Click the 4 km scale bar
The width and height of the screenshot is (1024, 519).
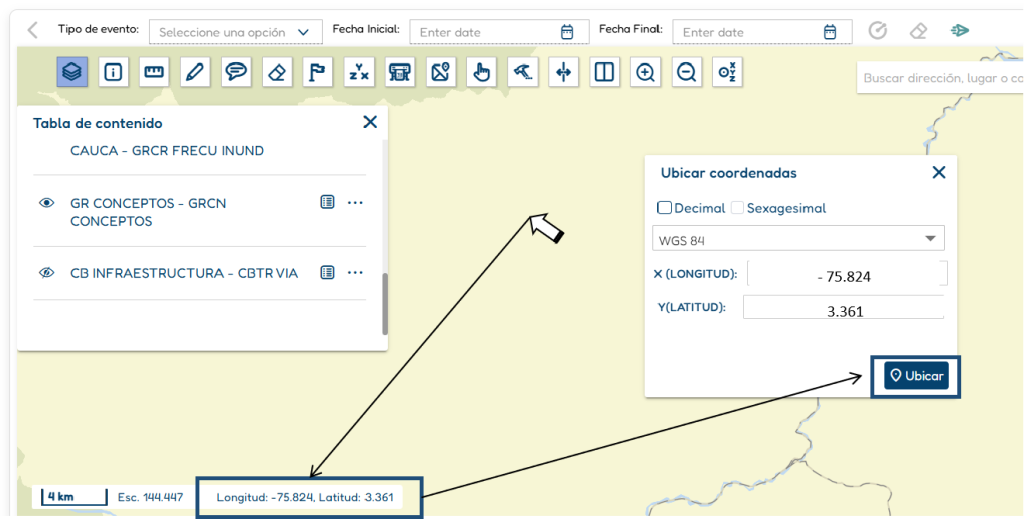pyautogui.click(x=74, y=497)
